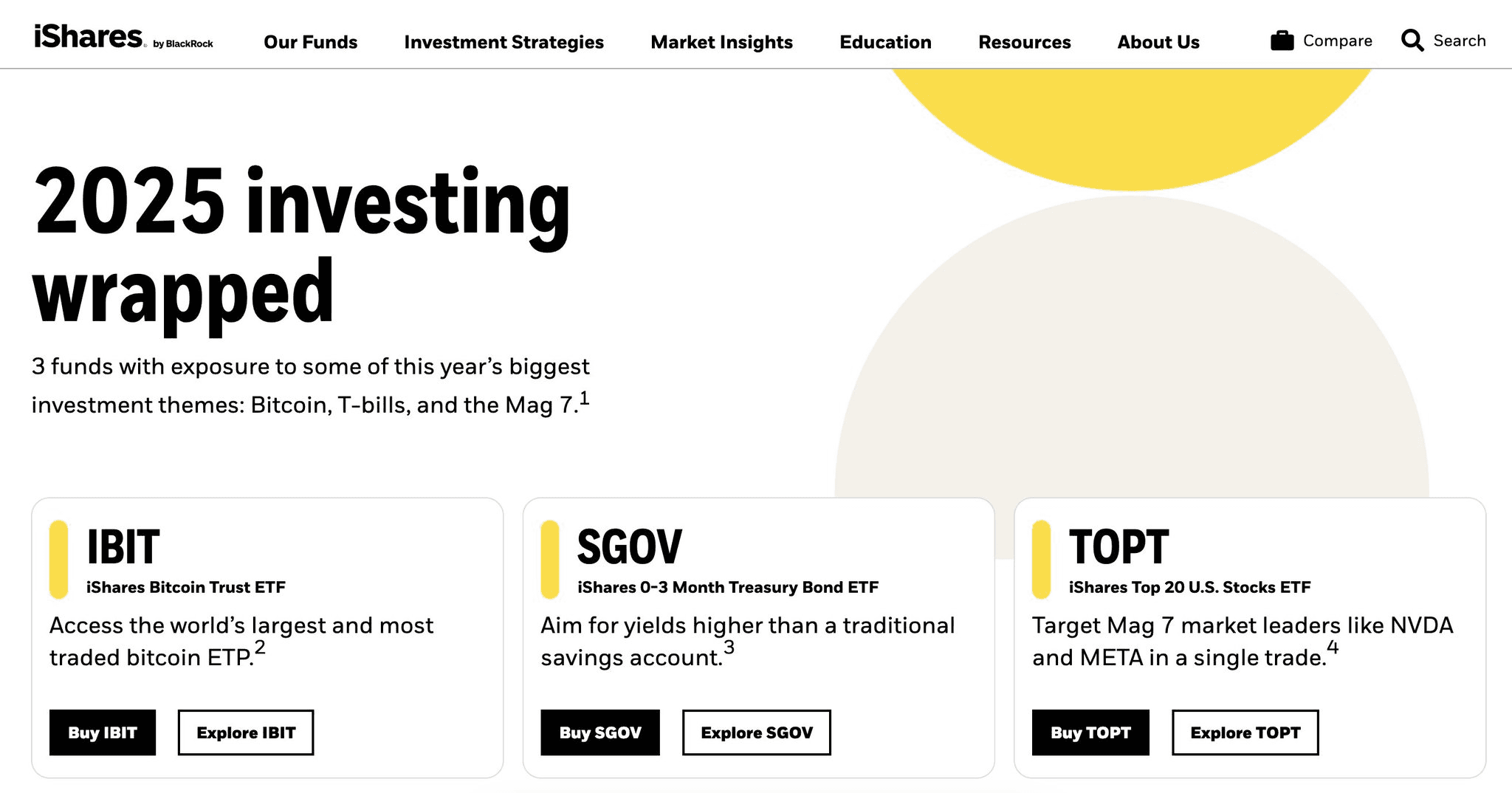
Task: Hit the Buy TOPT button
Action: tap(1090, 732)
